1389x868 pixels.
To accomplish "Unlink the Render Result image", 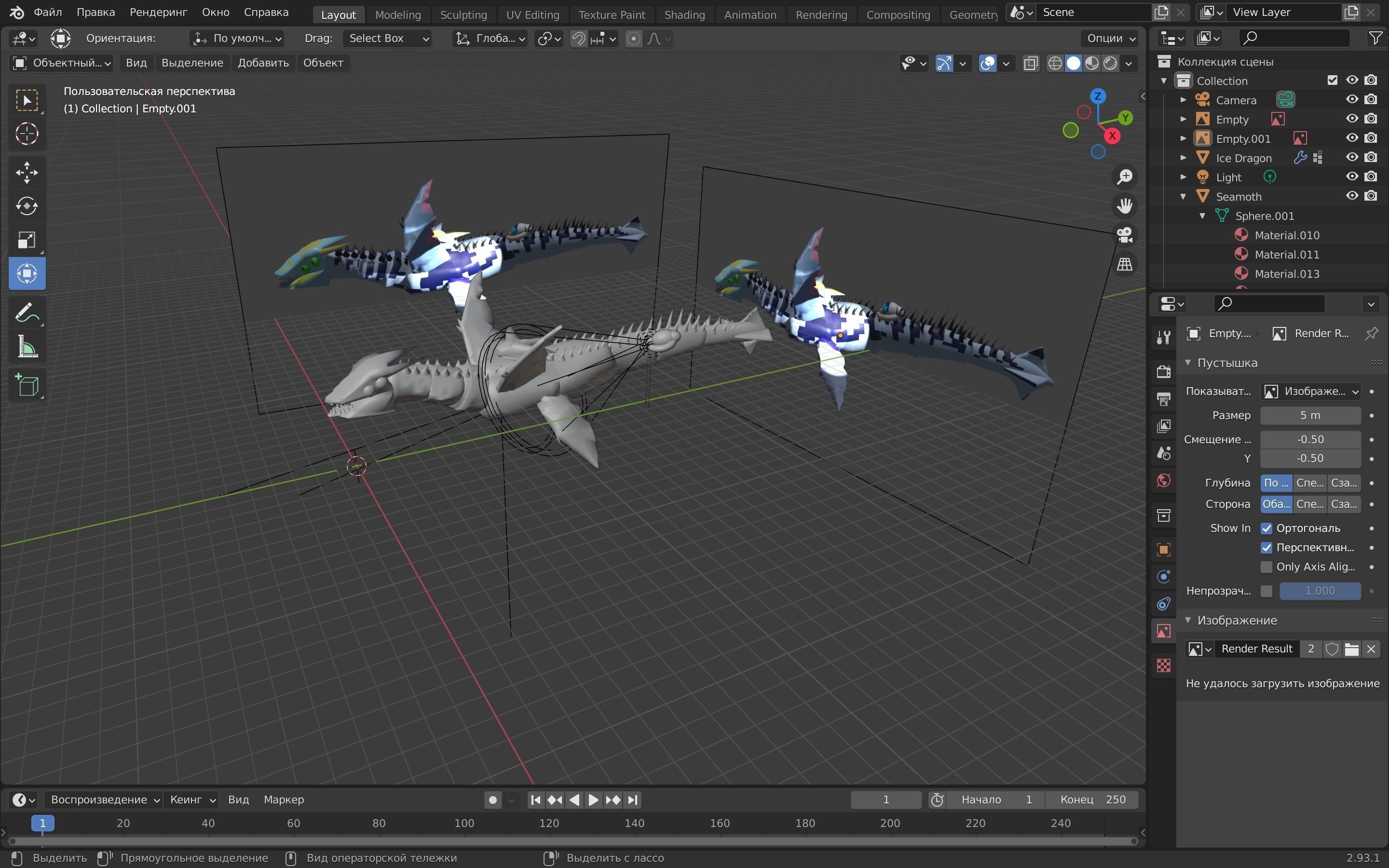I will 1371,649.
